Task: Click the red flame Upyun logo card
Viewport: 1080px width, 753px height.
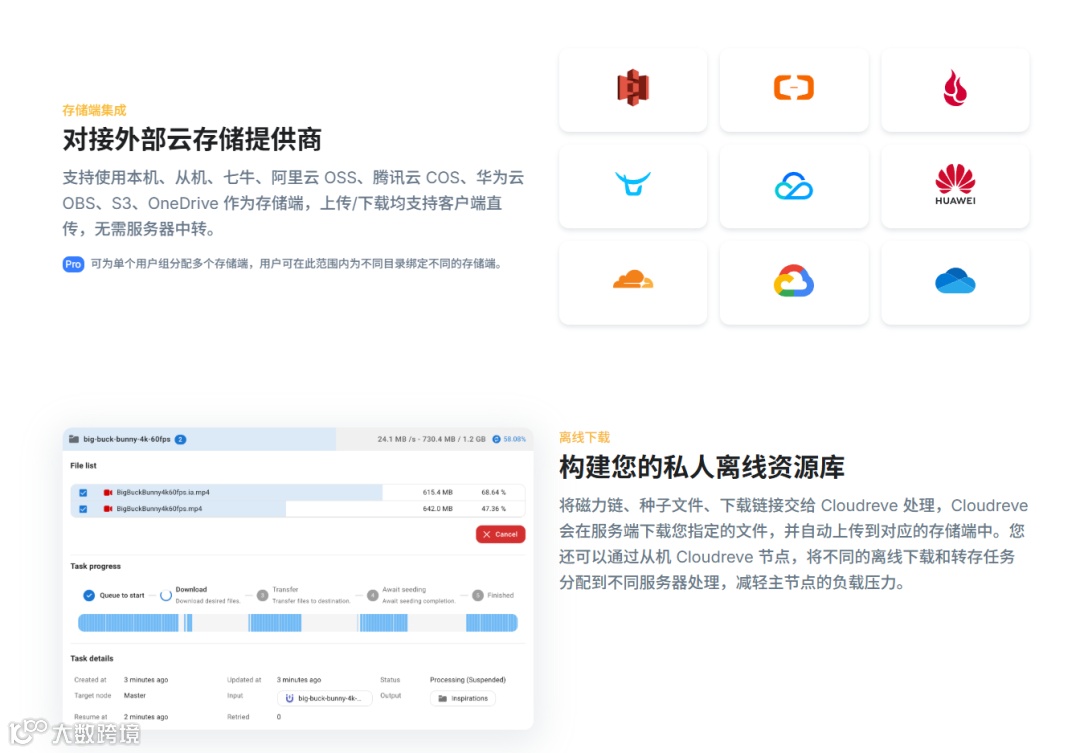Action: (955, 90)
